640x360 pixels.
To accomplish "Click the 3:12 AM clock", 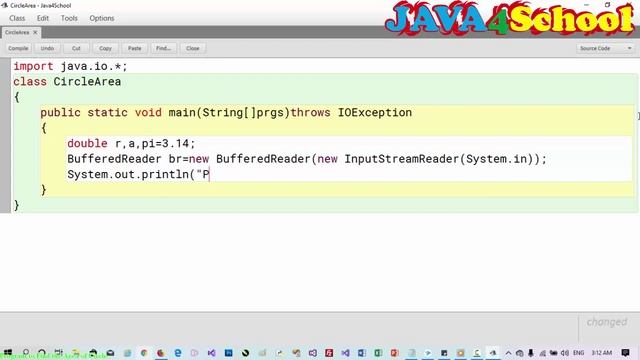I will (602, 353).
